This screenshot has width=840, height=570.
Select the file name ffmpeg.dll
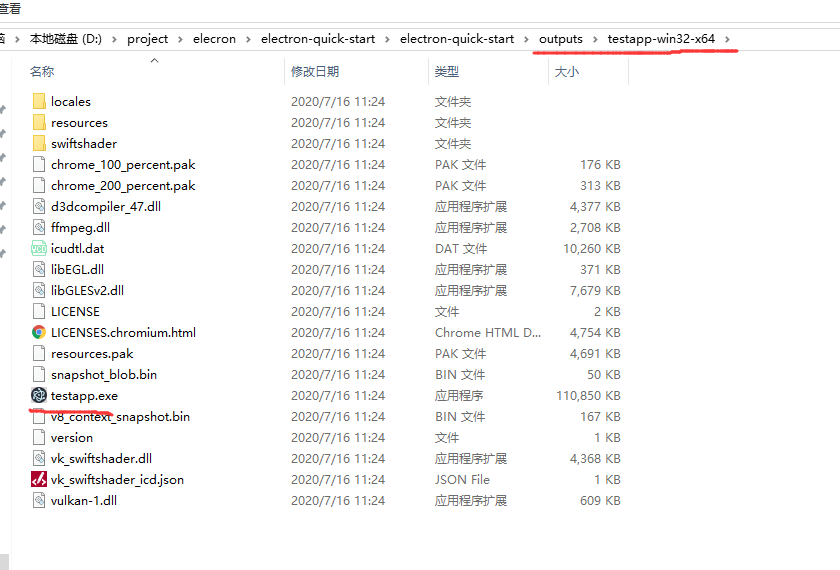80,227
